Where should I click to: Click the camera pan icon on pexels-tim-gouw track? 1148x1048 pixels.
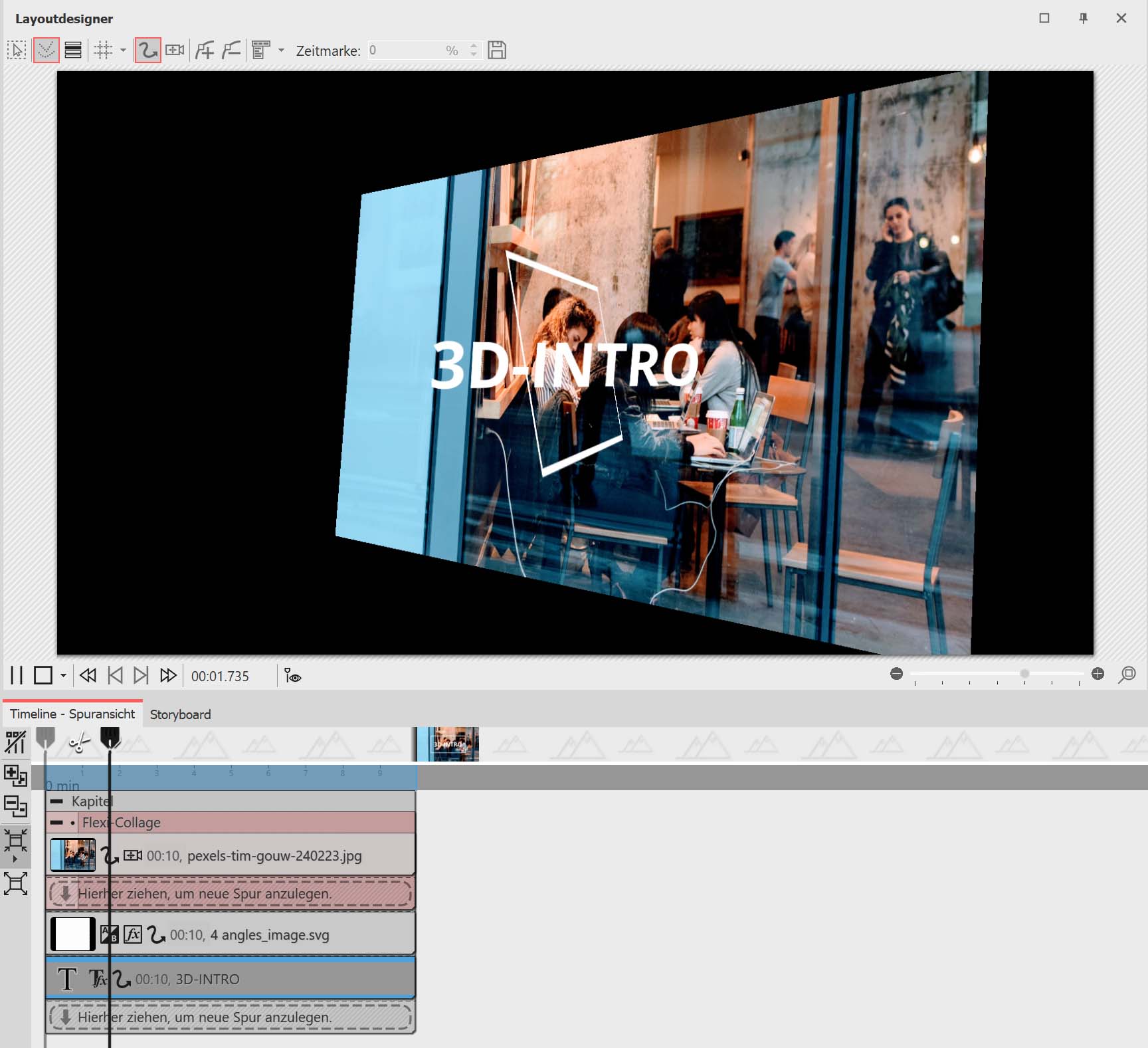click(x=133, y=856)
